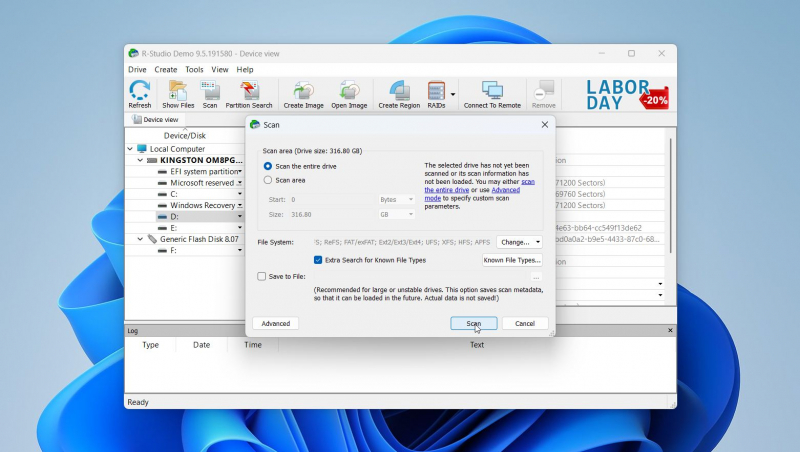Open the Start units Bytes dropdown

[396, 199]
